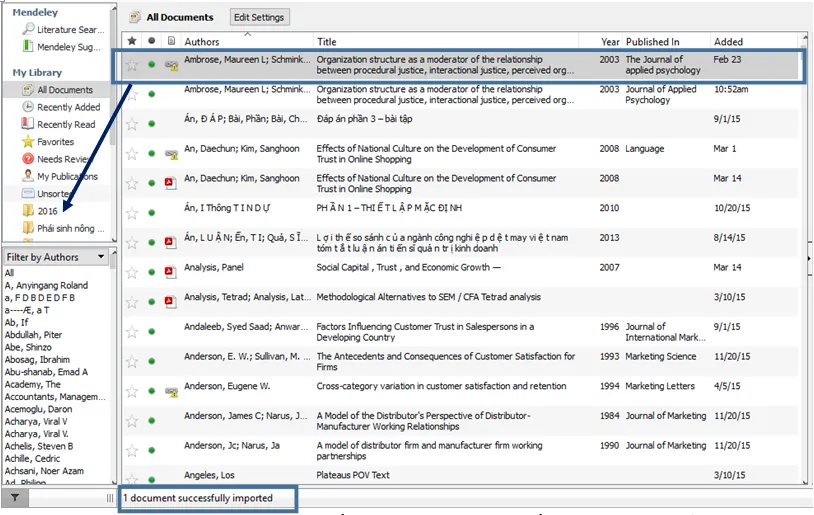Open PDF of Analysis, Tetrad document
Screen dimensions: 814x515
click(x=170, y=301)
